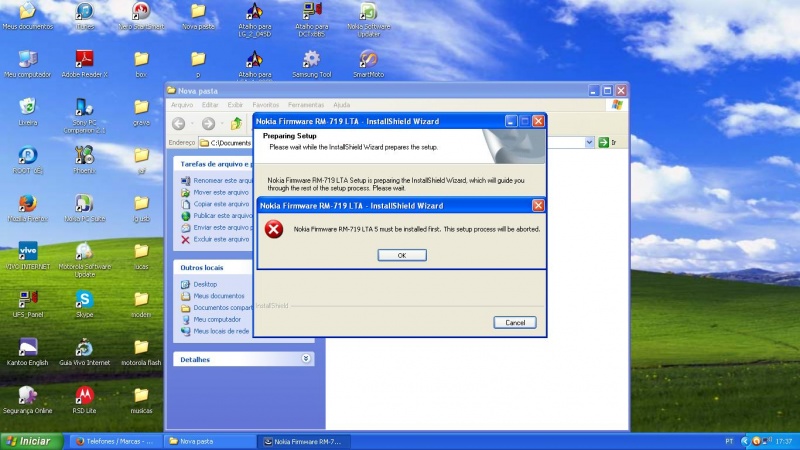Image resolution: width=800 pixels, height=450 pixels.
Task: Switch to Telefones / Marcas taskbar item
Action: [x=114, y=441]
